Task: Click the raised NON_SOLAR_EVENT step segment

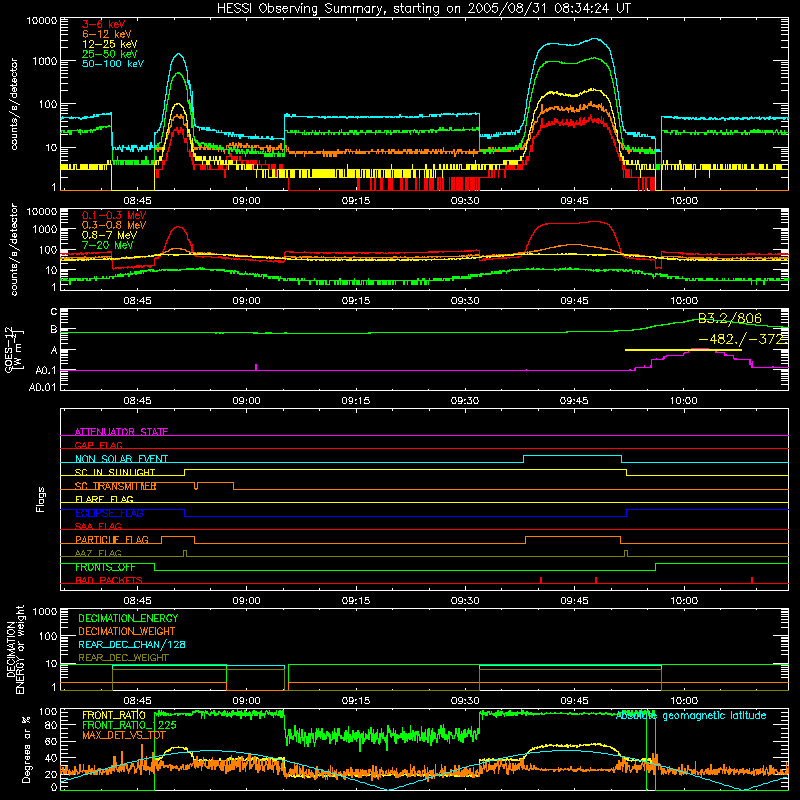Action: [x=572, y=456]
